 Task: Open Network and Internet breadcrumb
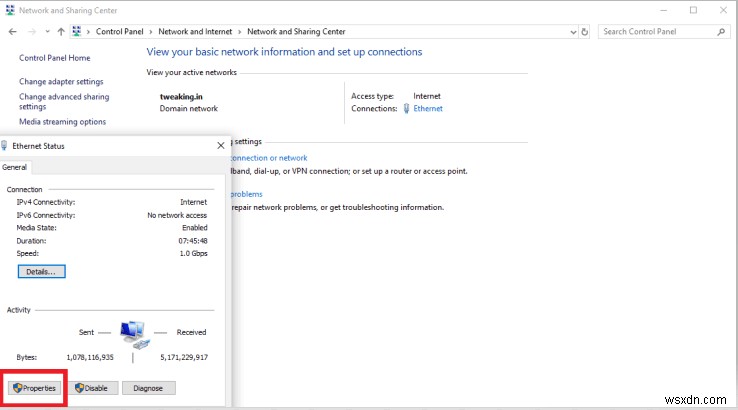coord(194,32)
